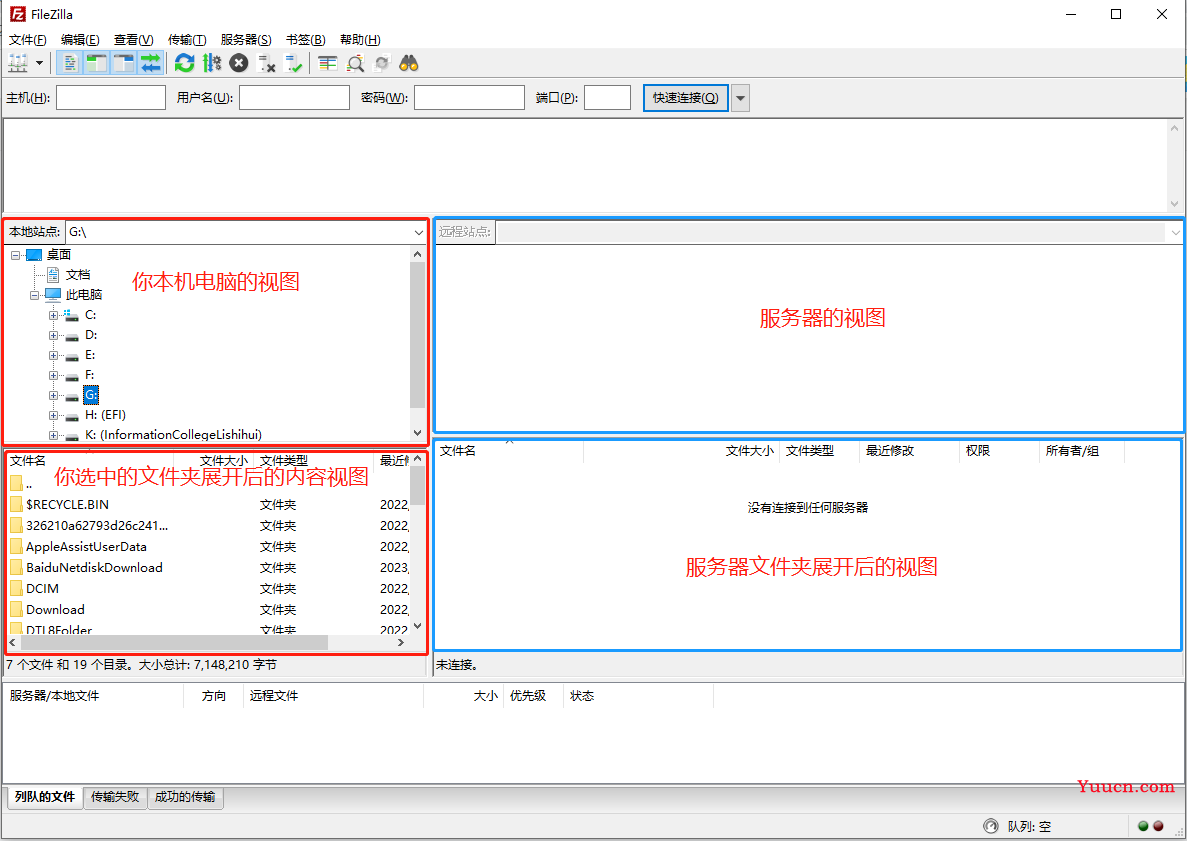Expand the F: drive node
This screenshot has height=841, width=1187.
[53, 375]
